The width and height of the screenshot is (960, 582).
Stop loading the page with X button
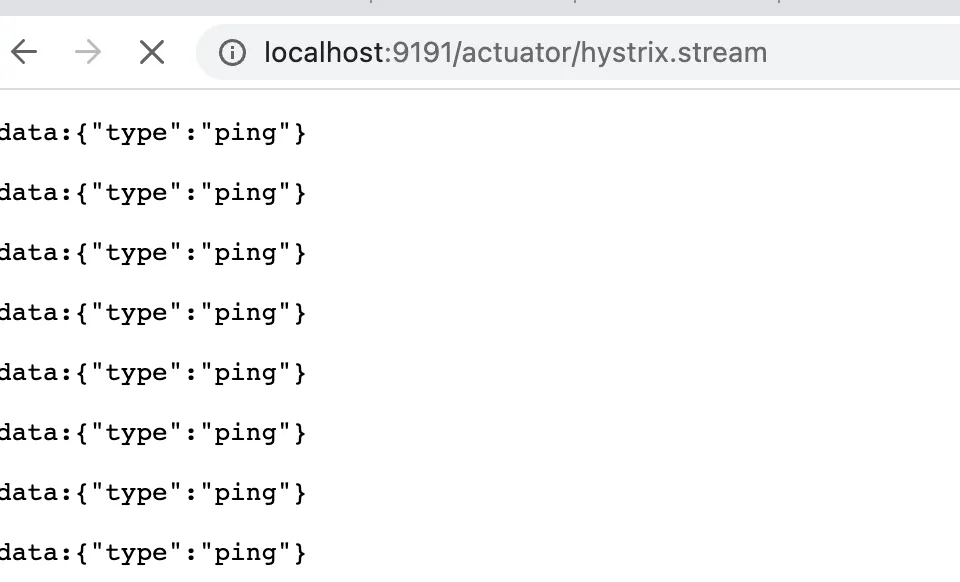click(x=152, y=52)
